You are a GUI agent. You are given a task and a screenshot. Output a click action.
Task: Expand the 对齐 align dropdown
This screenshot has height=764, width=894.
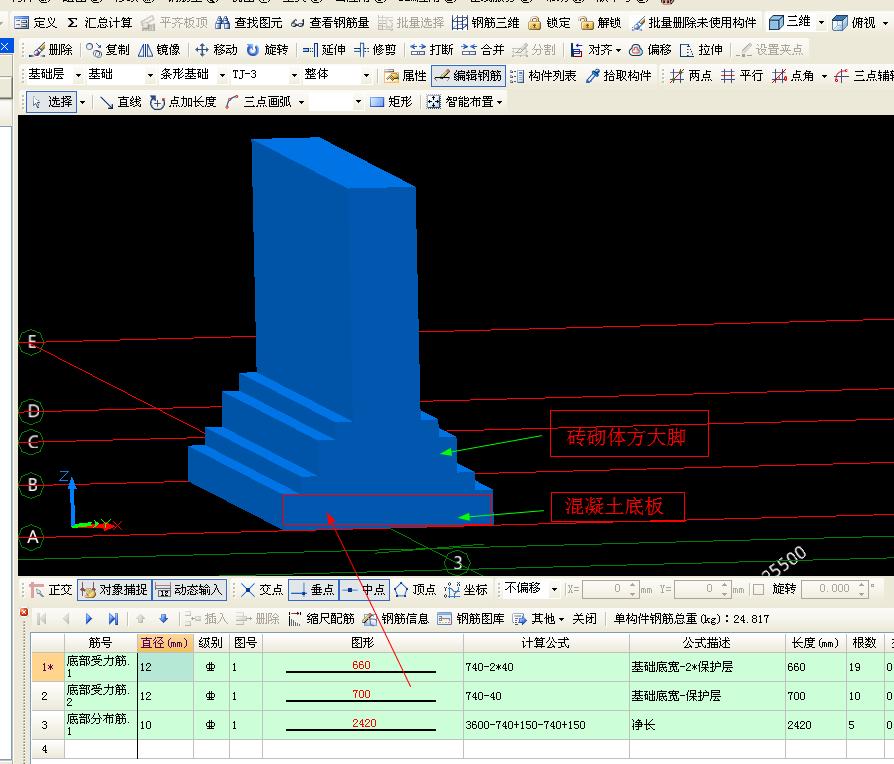(619, 50)
